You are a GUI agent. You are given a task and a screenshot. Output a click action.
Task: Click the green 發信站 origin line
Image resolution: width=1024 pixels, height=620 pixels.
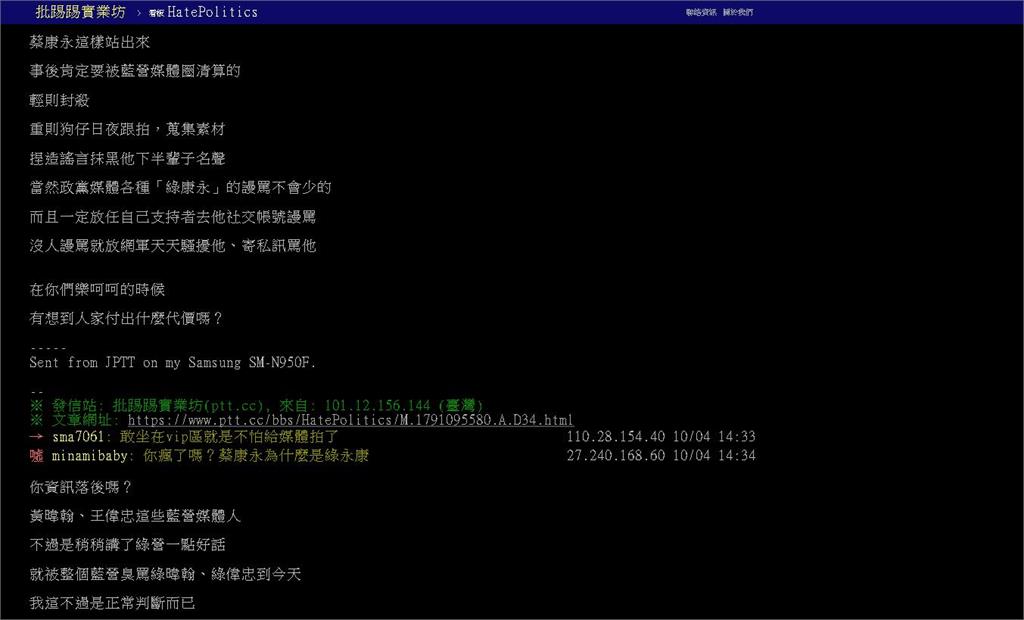[256, 405]
